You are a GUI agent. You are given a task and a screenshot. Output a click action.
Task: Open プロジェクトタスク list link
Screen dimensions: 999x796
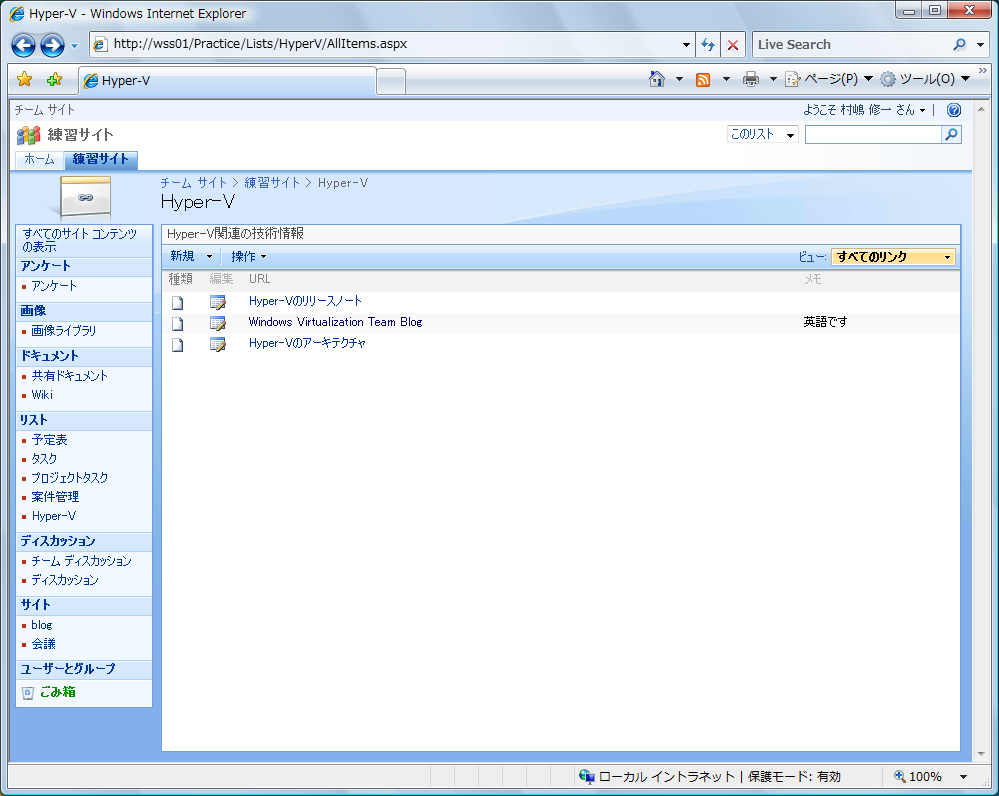(69, 478)
